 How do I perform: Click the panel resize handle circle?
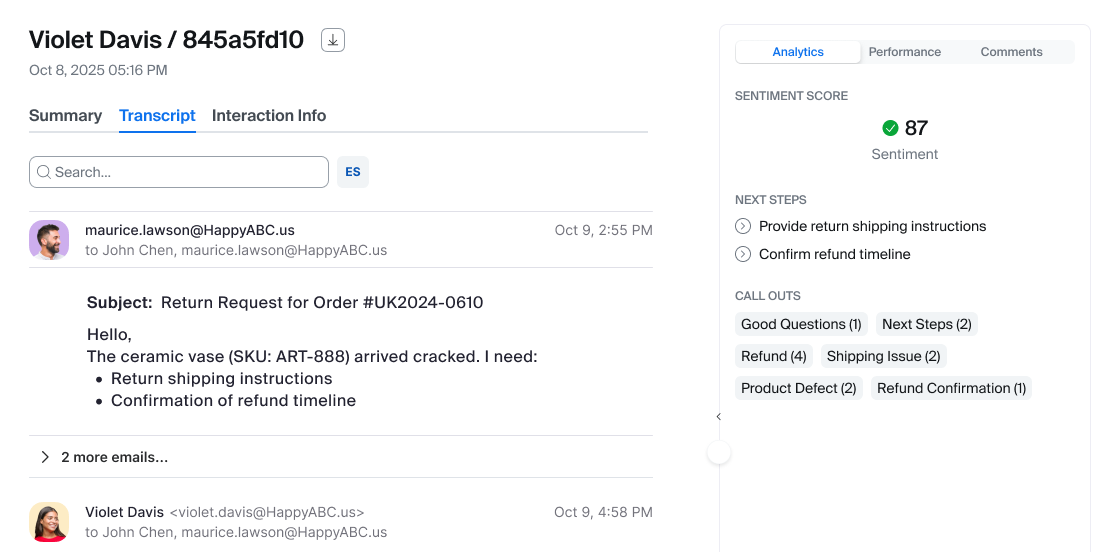click(x=719, y=453)
